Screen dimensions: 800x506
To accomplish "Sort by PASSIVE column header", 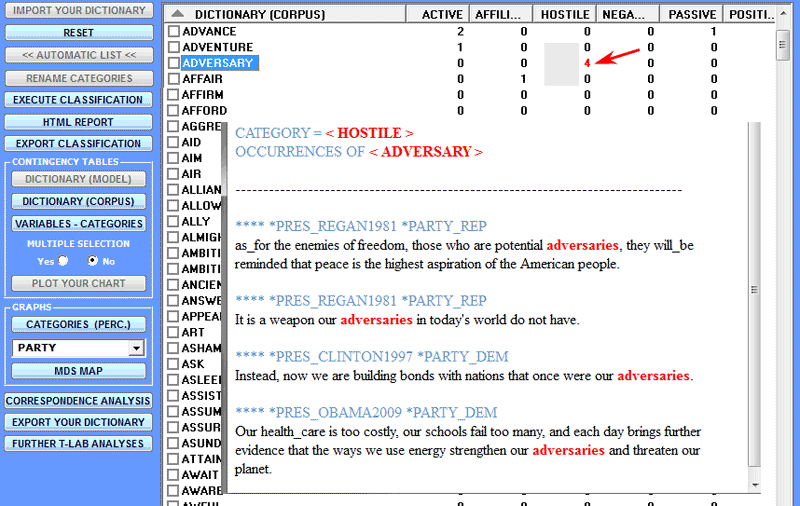I will pos(691,14).
